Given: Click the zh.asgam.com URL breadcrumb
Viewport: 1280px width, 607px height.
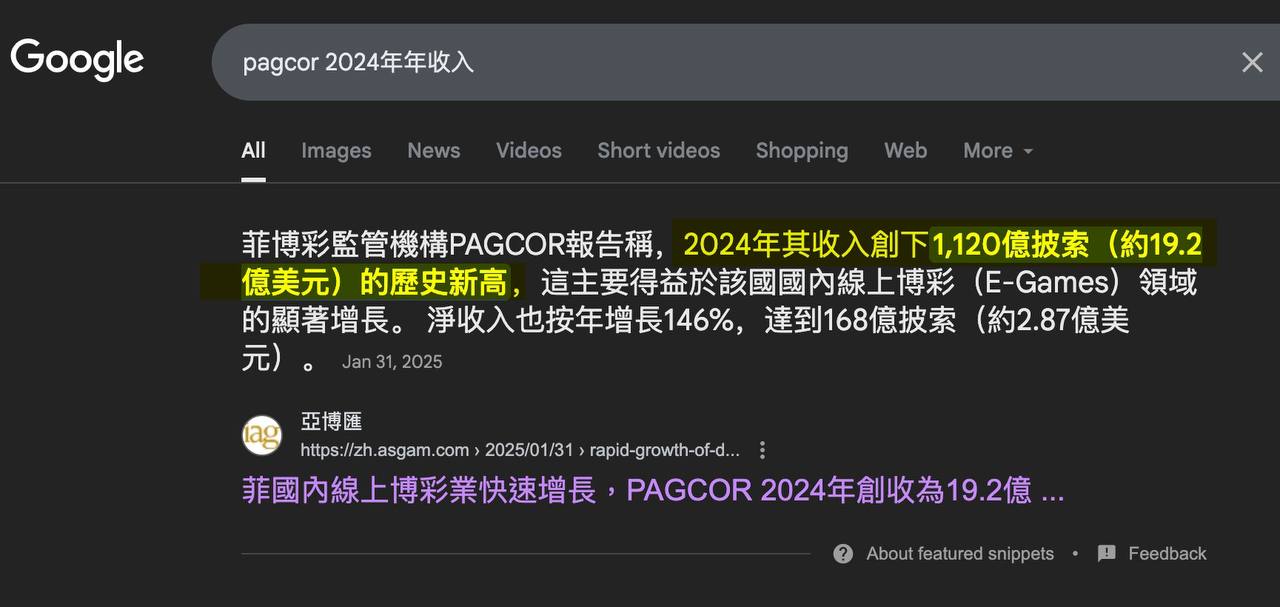Looking at the screenshot, I should click(x=520, y=450).
